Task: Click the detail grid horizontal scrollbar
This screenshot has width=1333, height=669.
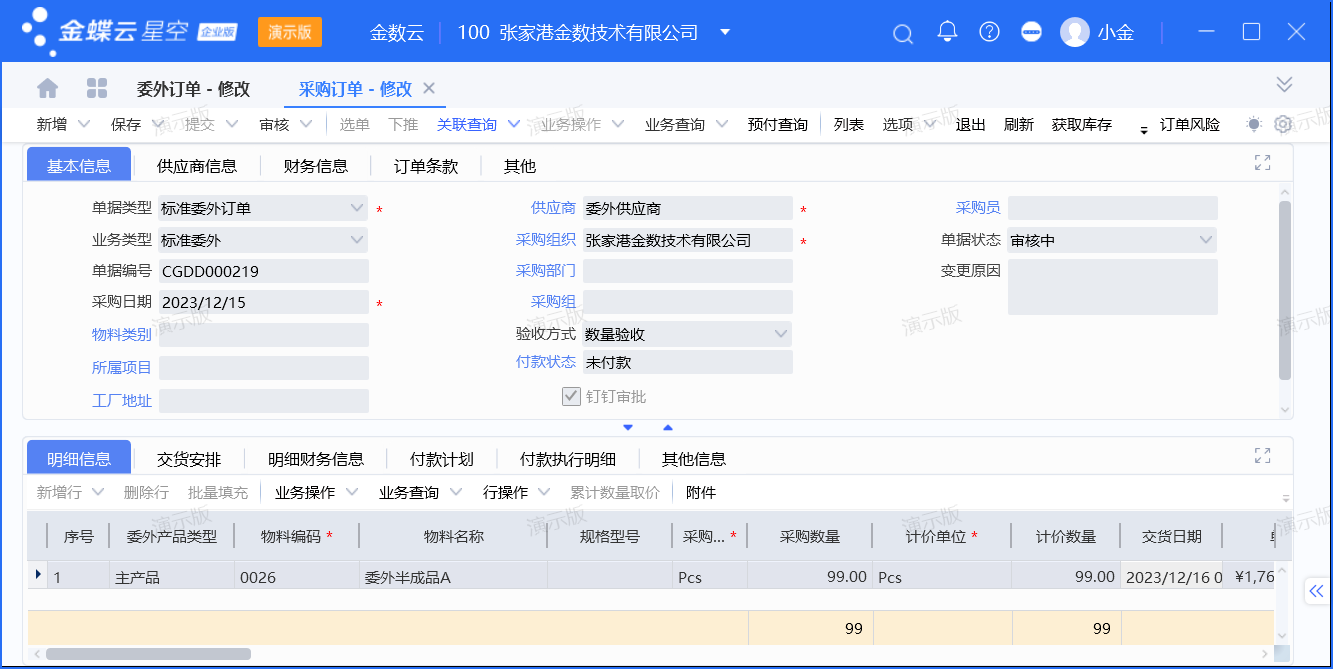Action: point(148,654)
